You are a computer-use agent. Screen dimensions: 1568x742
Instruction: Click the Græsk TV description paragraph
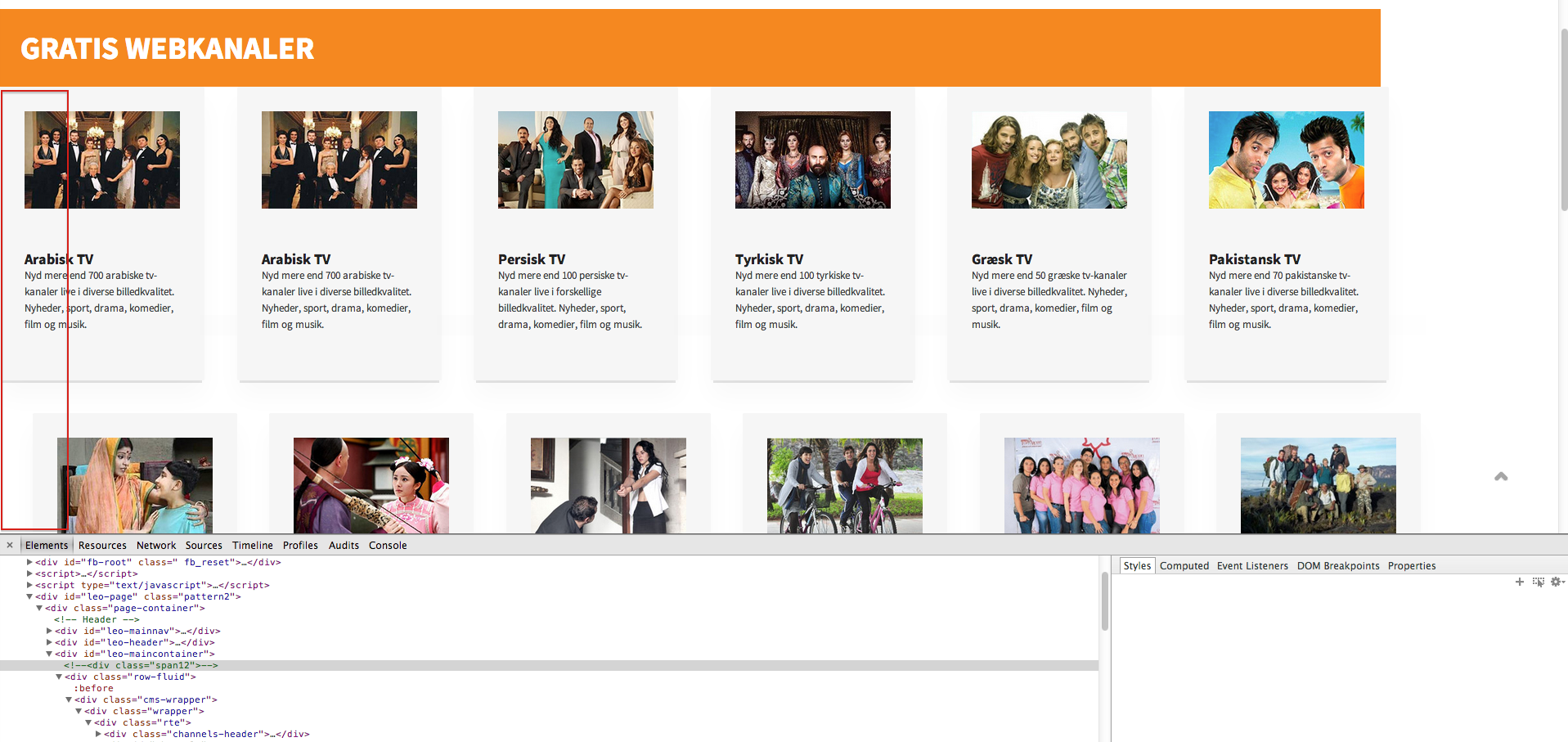pyautogui.click(x=1049, y=300)
